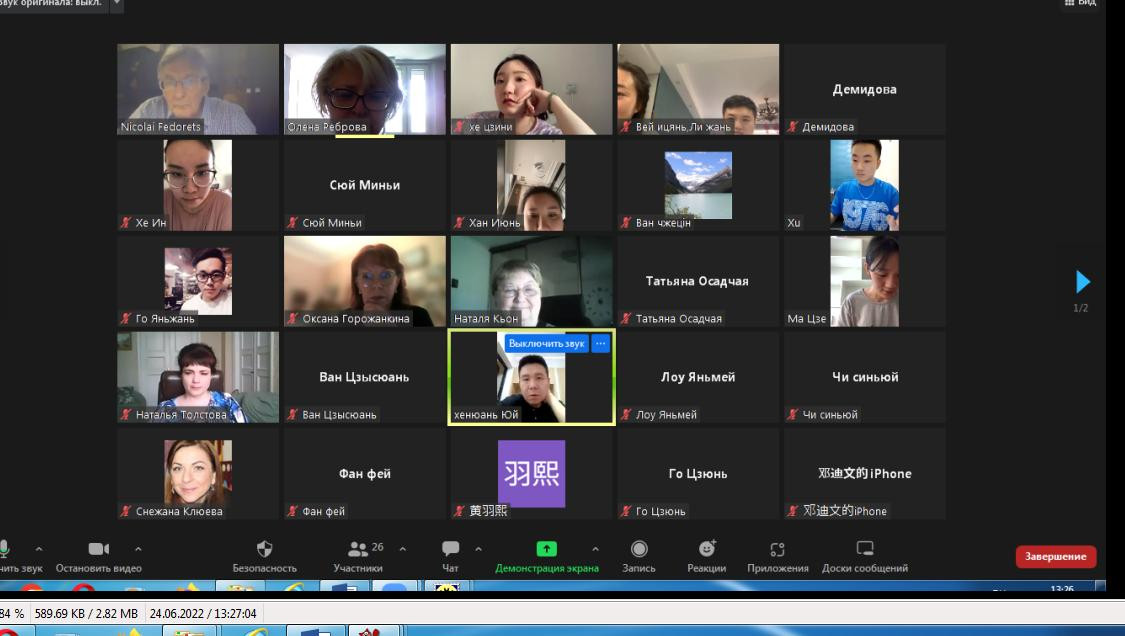1125x636 pixels.
Task: Select Олена Реброва video tile
Action: pyautogui.click(x=364, y=89)
